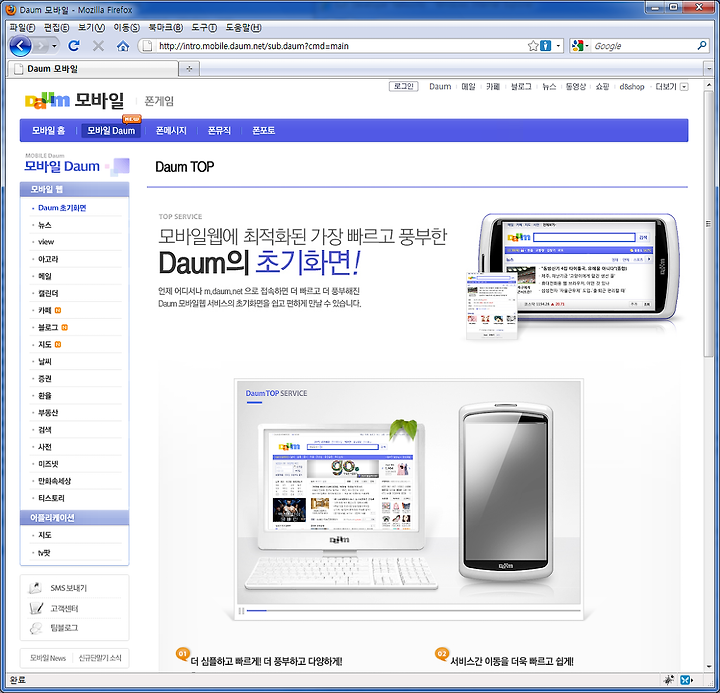The width and height of the screenshot is (720, 693).
Task: Open the back history dropdown arrow
Action: [54, 45]
